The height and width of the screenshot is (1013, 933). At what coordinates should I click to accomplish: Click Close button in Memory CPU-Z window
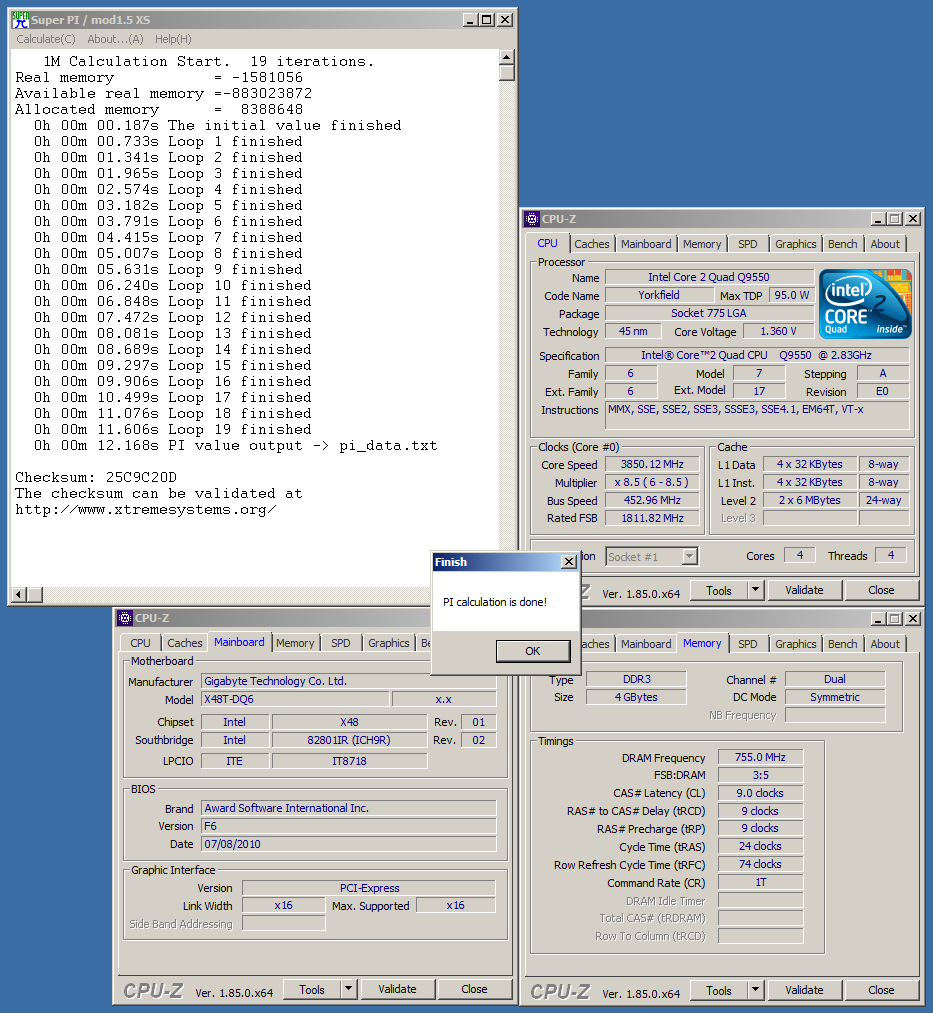pyautogui.click(x=881, y=990)
